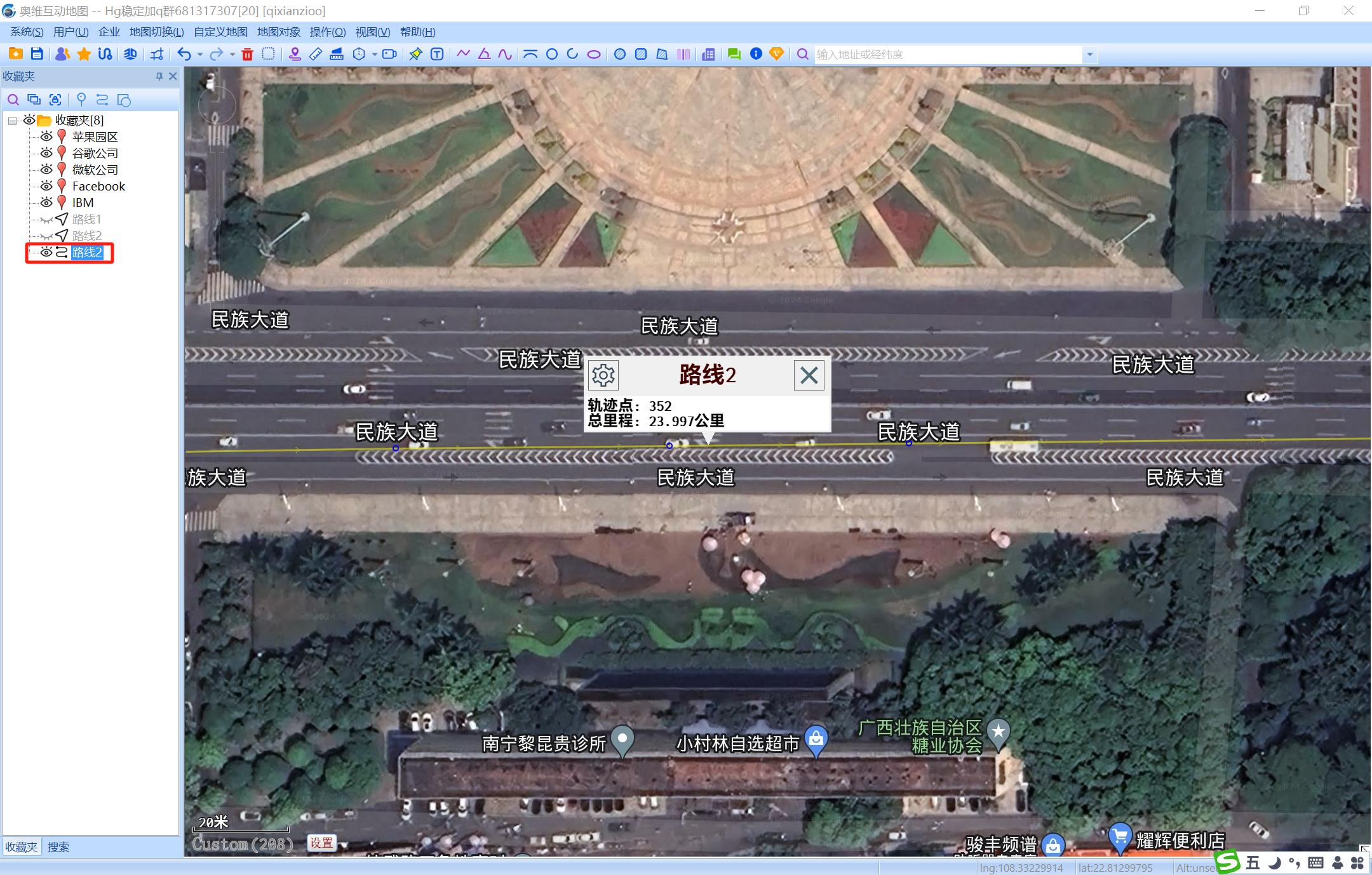Click the search magnifier beside address box
This screenshot has width=1372, height=875.
click(803, 54)
